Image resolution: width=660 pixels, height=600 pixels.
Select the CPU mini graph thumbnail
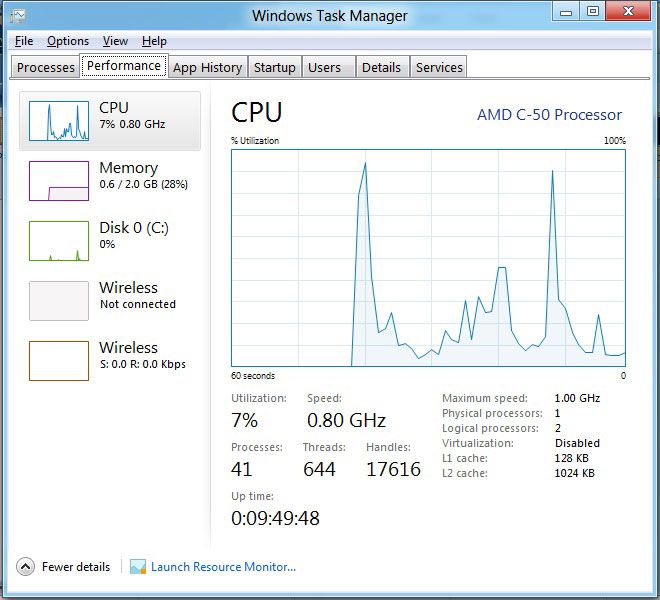point(59,121)
